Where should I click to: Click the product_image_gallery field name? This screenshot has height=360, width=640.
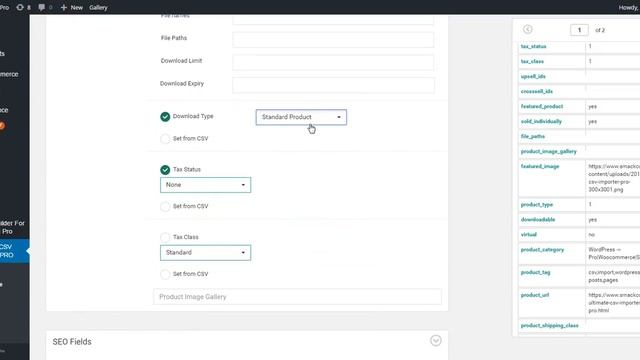[x=549, y=151]
